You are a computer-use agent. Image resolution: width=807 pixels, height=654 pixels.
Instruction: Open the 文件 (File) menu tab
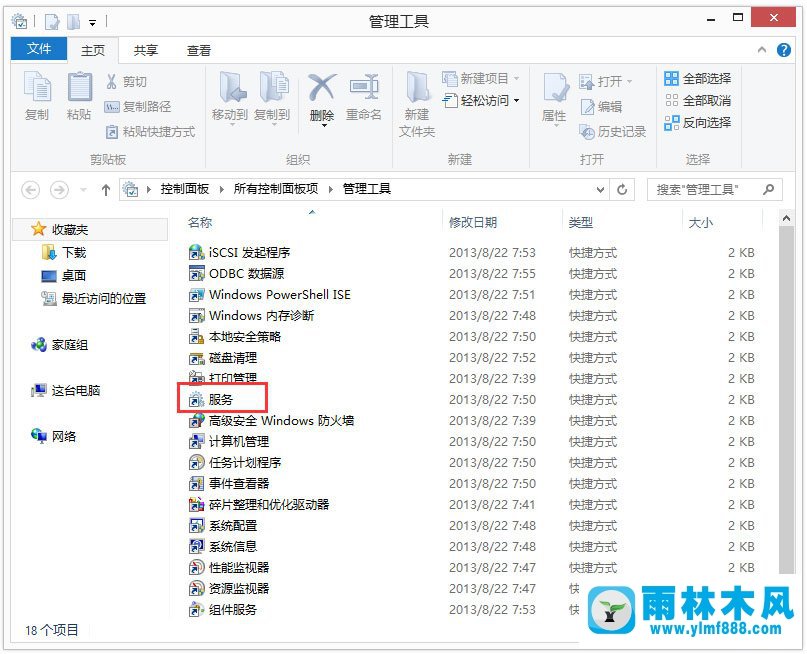point(39,49)
